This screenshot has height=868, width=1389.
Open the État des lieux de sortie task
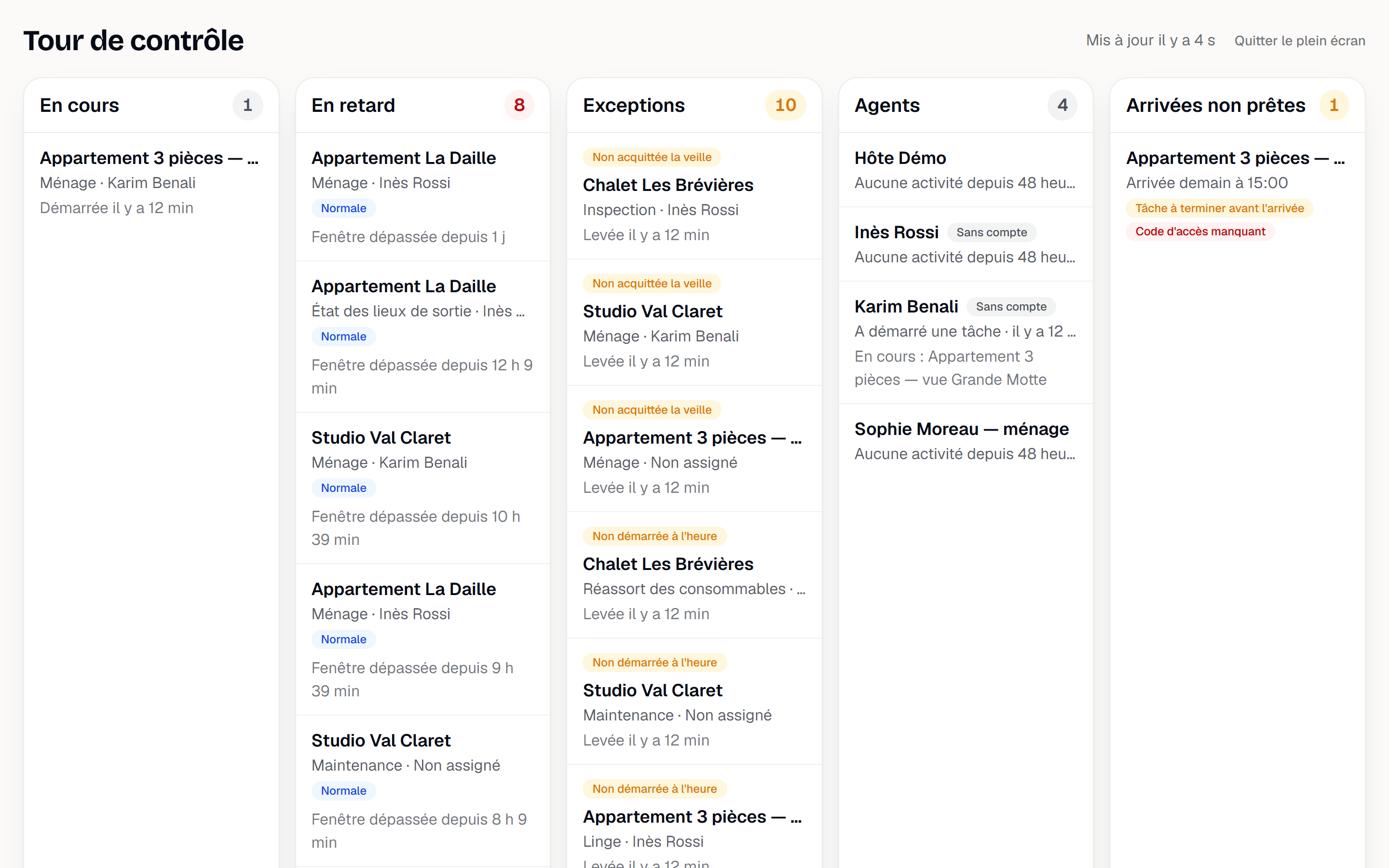[x=423, y=337]
